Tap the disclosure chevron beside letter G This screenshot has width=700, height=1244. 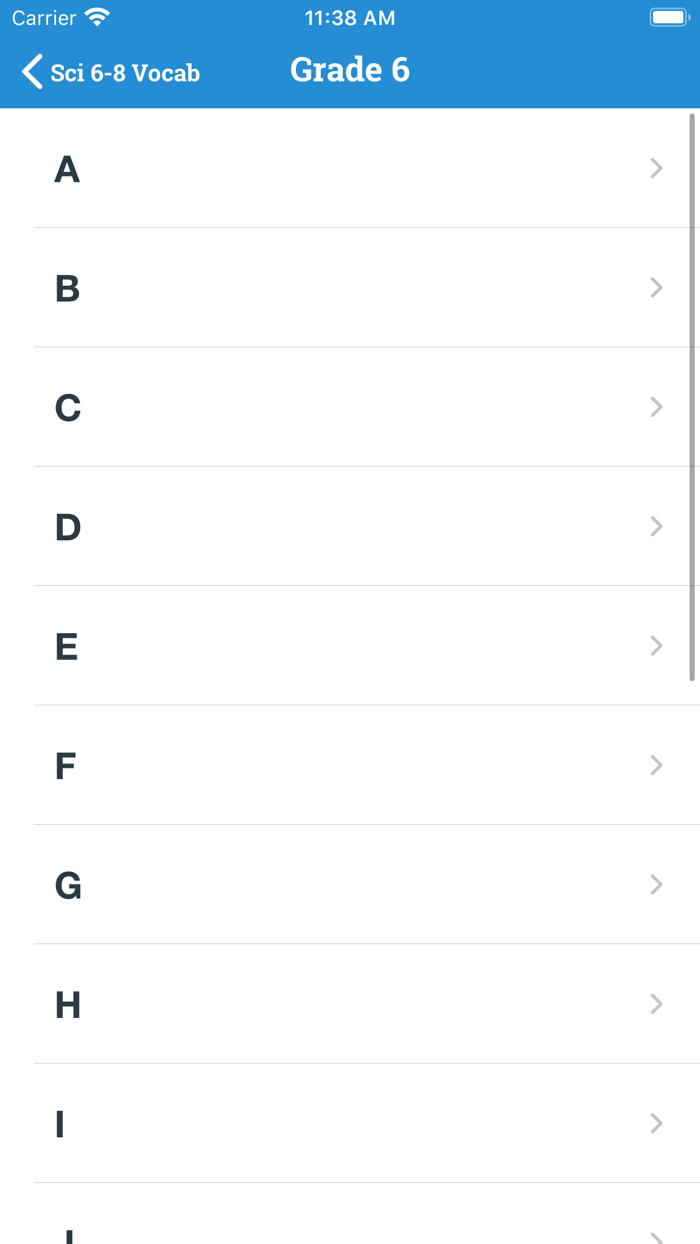pyautogui.click(x=656, y=884)
